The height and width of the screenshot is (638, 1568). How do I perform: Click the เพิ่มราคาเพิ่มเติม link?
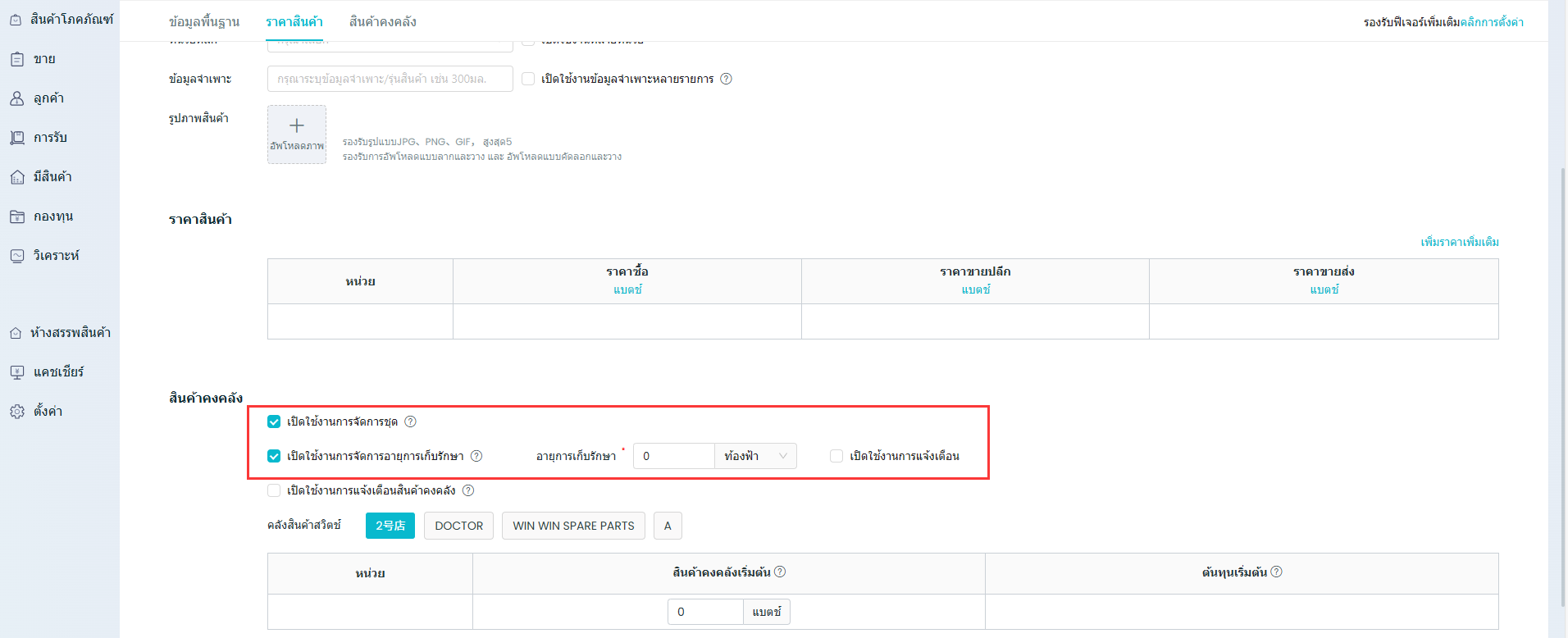click(x=1460, y=242)
